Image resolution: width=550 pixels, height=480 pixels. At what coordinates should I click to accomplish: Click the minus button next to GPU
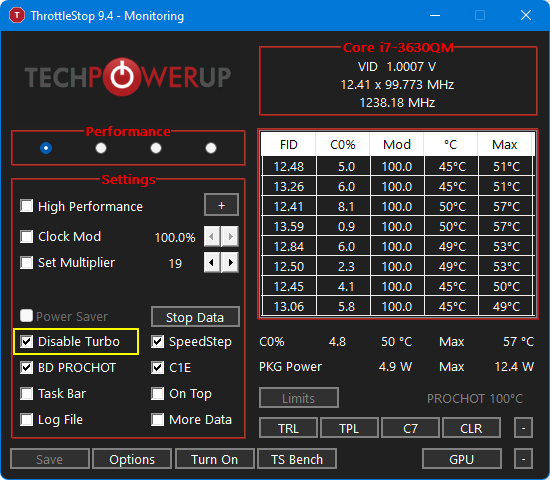tap(523, 459)
